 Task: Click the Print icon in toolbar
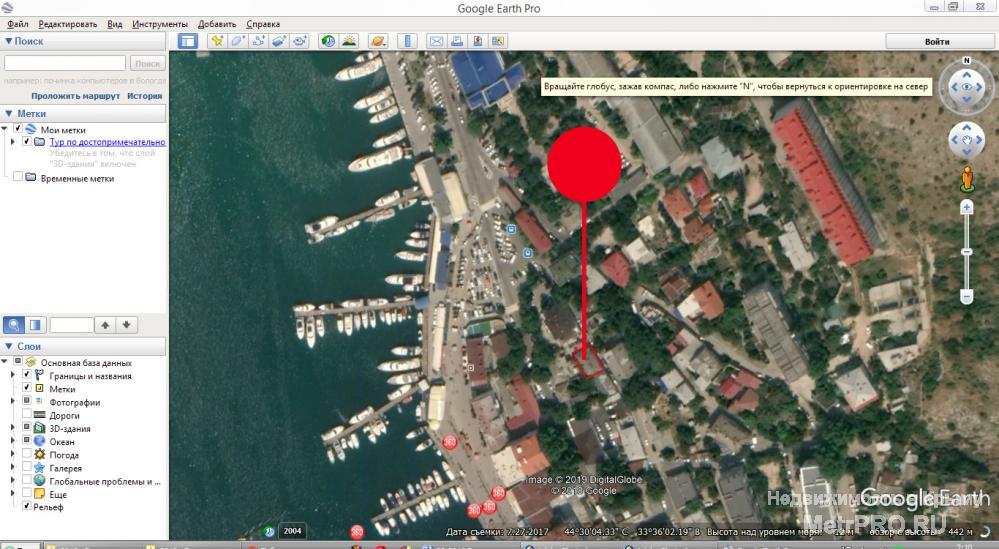pyautogui.click(x=457, y=41)
